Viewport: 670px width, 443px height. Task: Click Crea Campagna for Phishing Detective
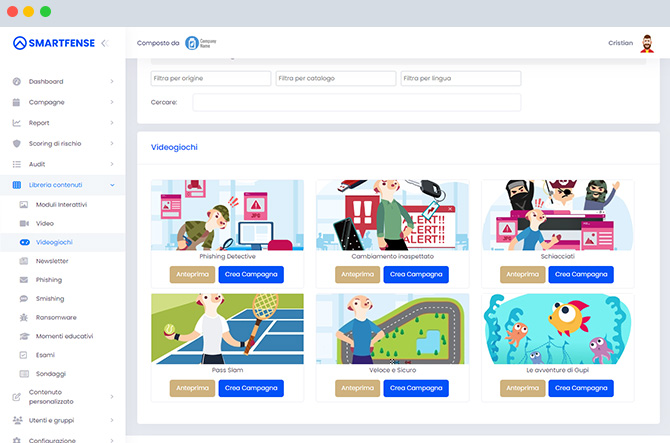click(x=251, y=275)
